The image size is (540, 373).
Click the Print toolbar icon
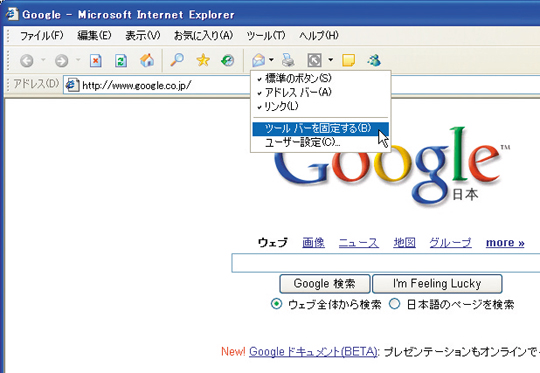coord(288,60)
